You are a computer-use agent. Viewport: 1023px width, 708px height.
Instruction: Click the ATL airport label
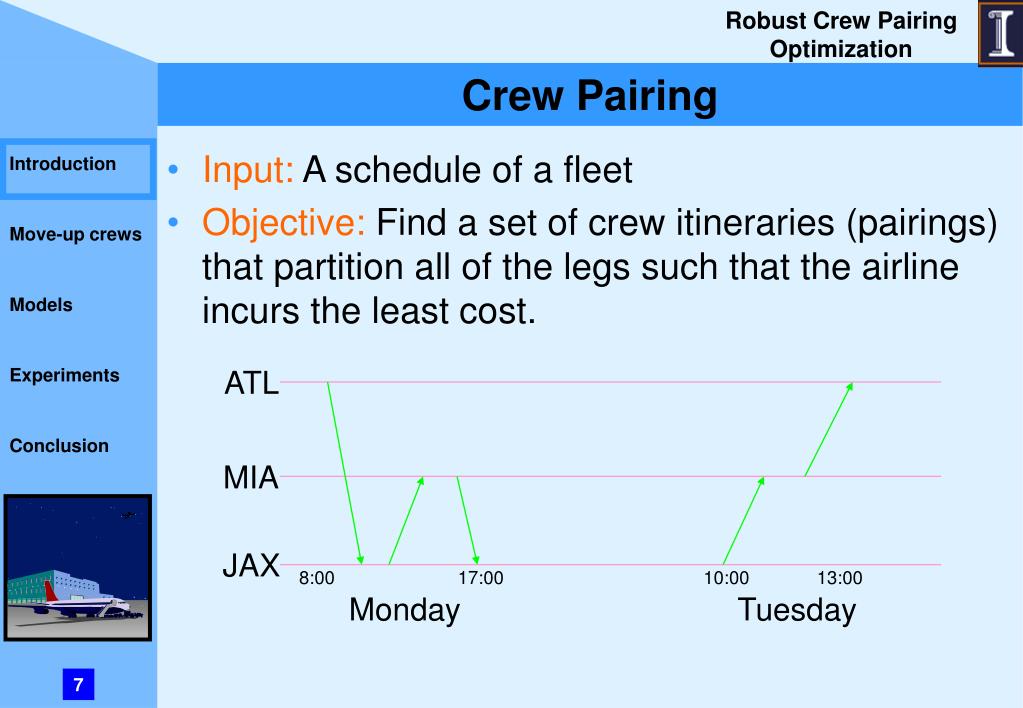252,383
